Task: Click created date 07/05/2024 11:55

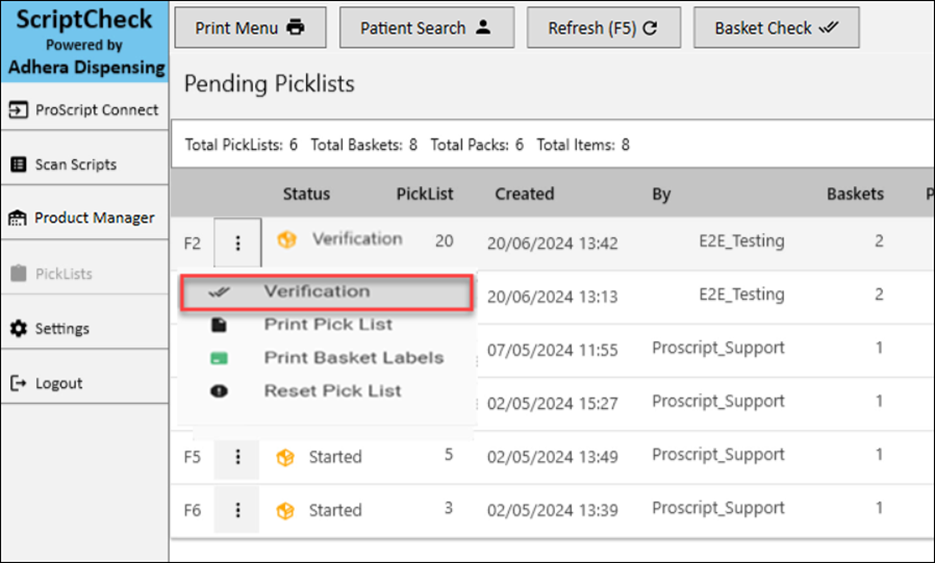Action: point(552,350)
